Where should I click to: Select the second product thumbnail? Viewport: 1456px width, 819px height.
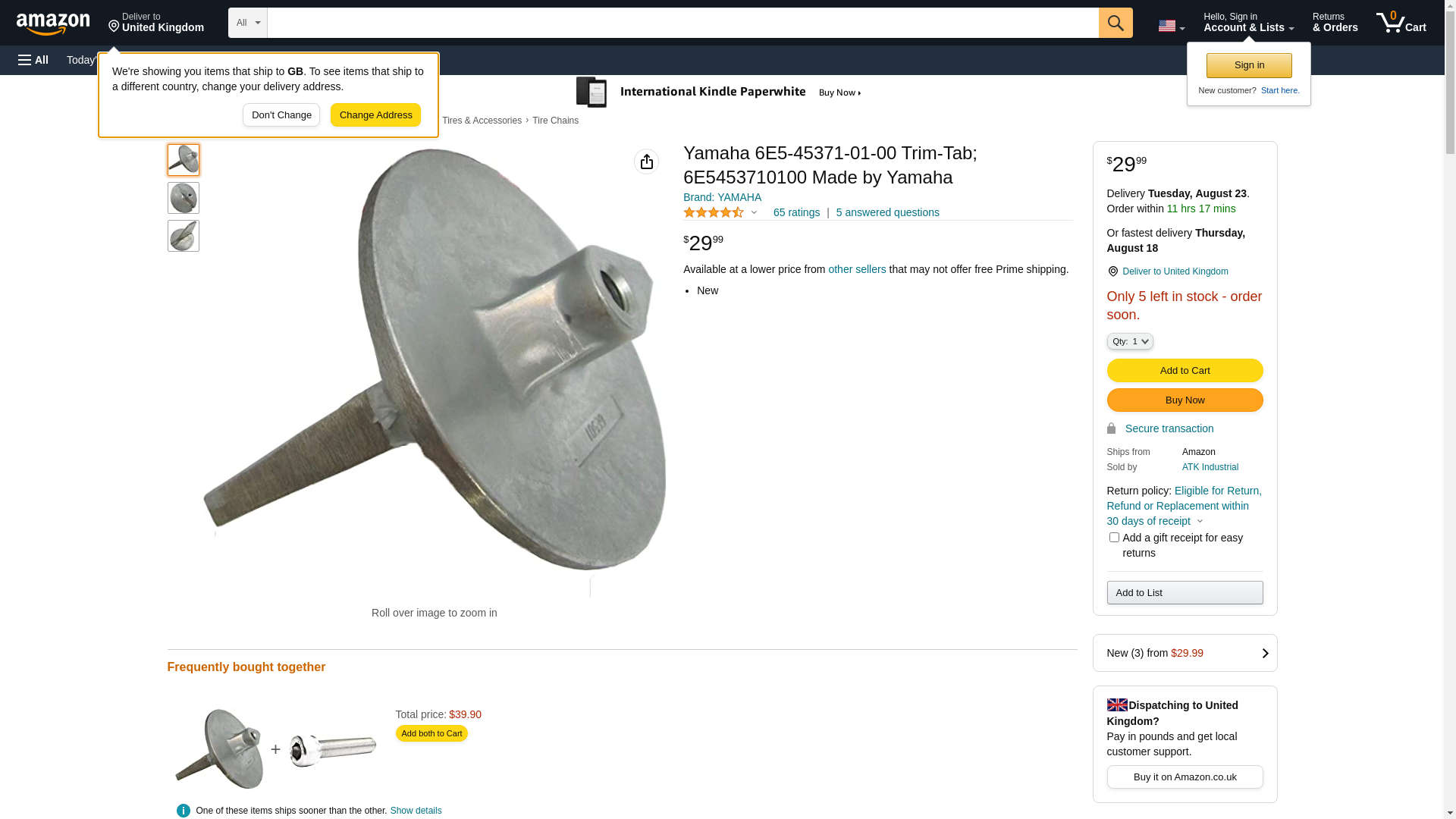pyautogui.click(x=184, y=198)
